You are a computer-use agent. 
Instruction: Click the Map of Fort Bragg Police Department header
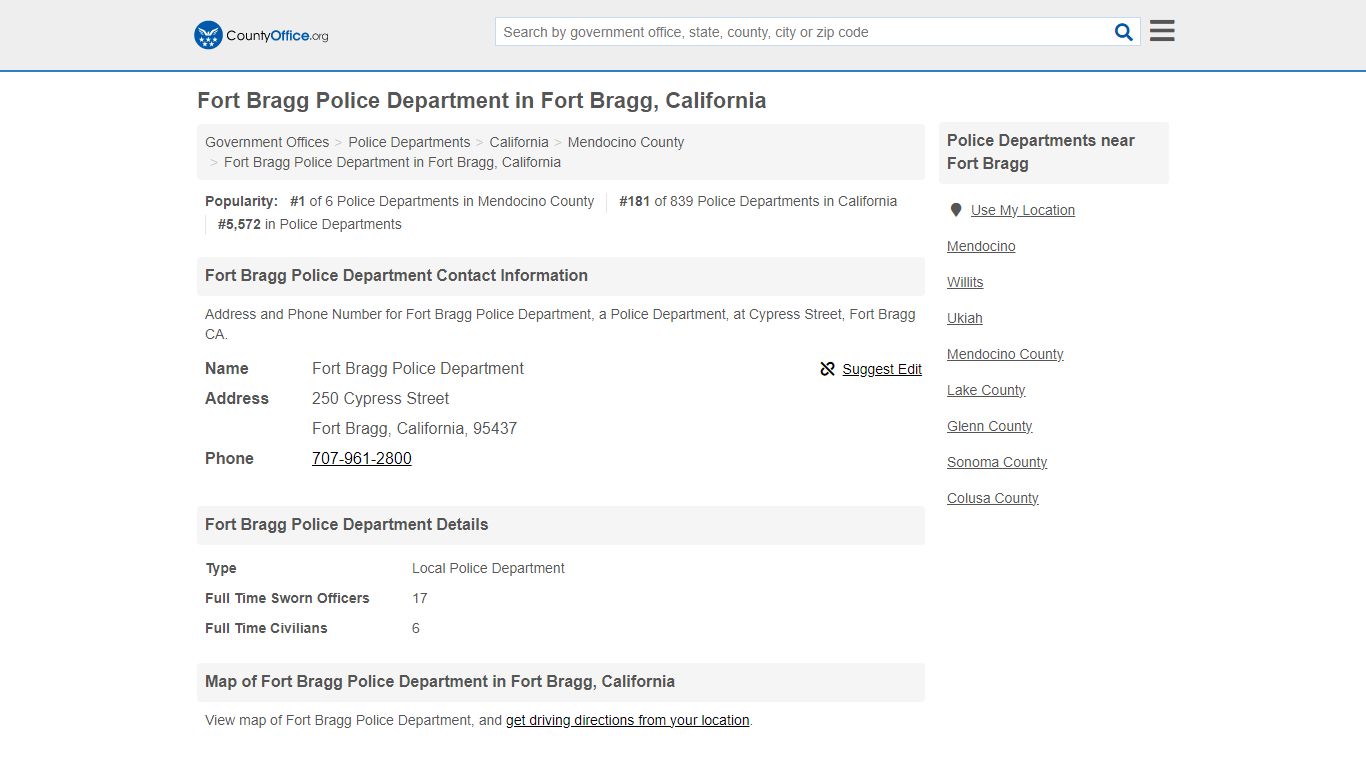(561, 682)
